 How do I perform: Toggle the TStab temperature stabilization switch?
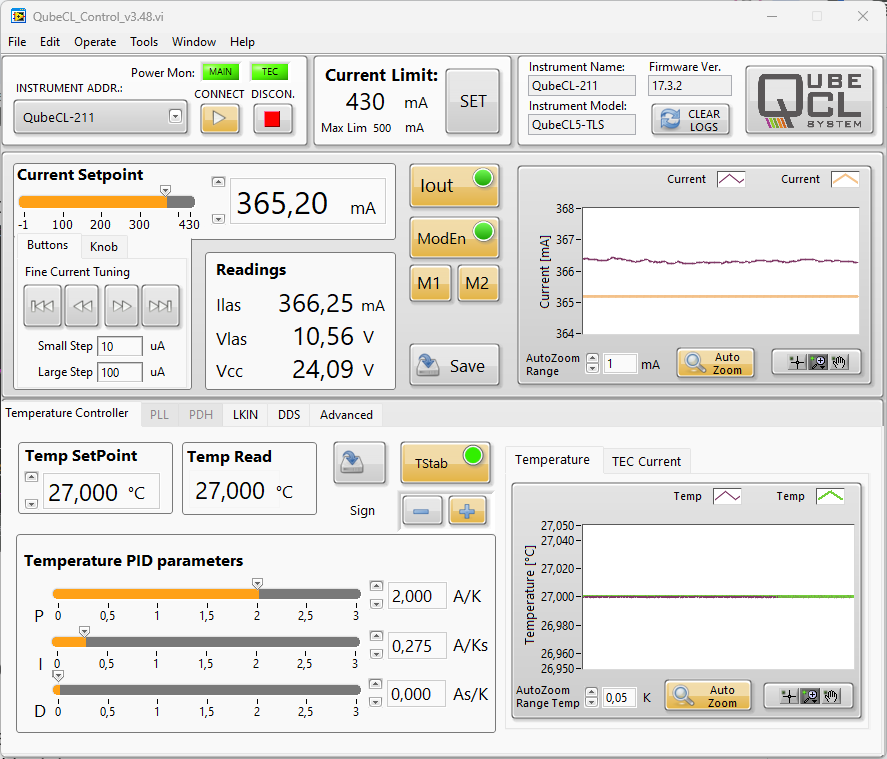tap(445, 463)
